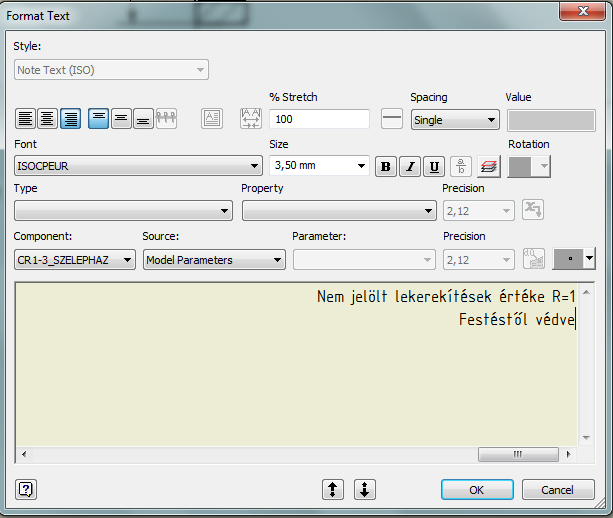Open the CR1-3_SZELEPHAZ component dropdown
The width and height of the screenshot is (613, 518).
click(x=75, y=260)
